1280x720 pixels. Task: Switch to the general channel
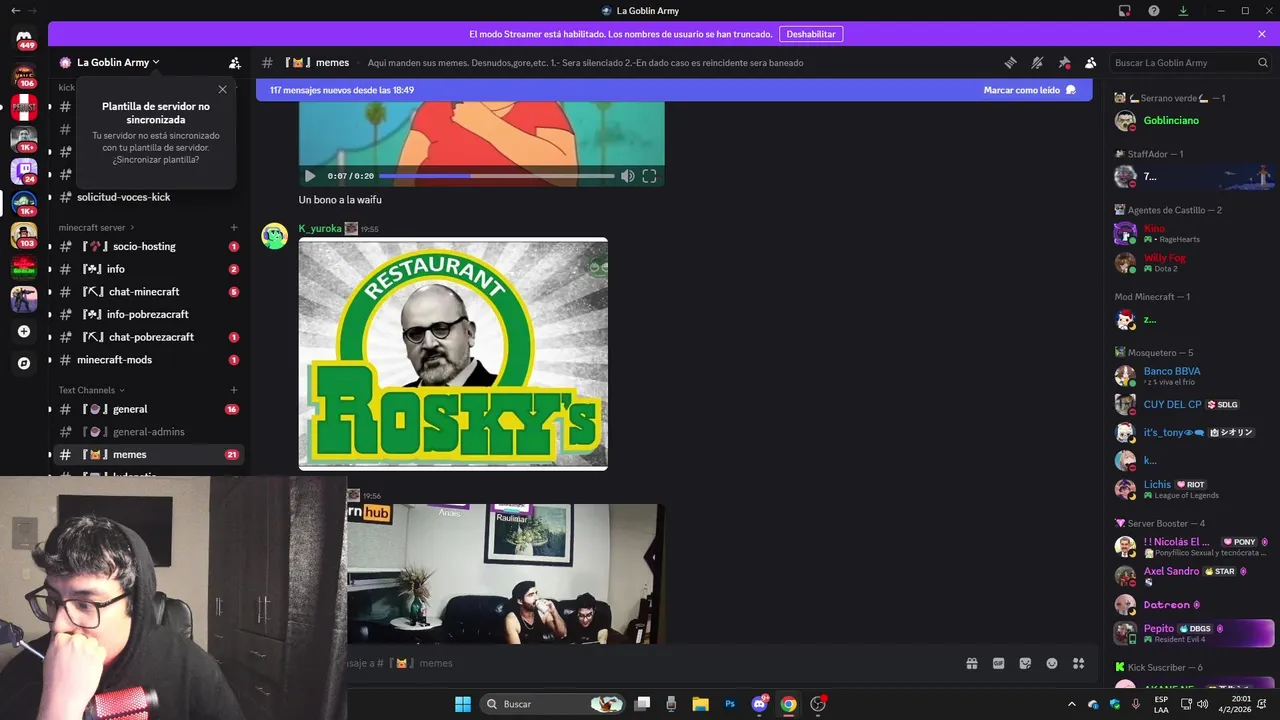pyautogui.click(x=149, y=409)
